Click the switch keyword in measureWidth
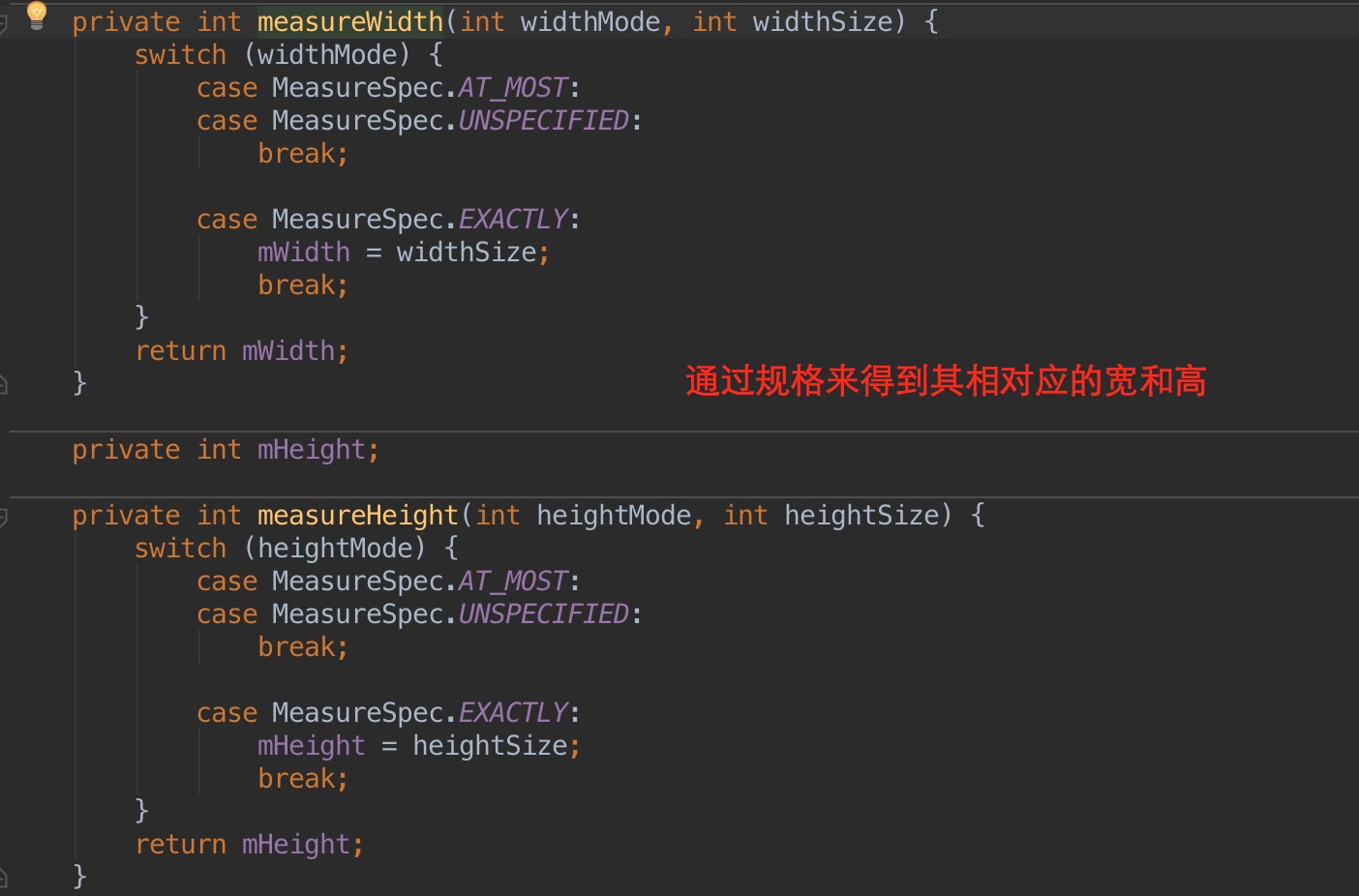 [x=180, y=54]
